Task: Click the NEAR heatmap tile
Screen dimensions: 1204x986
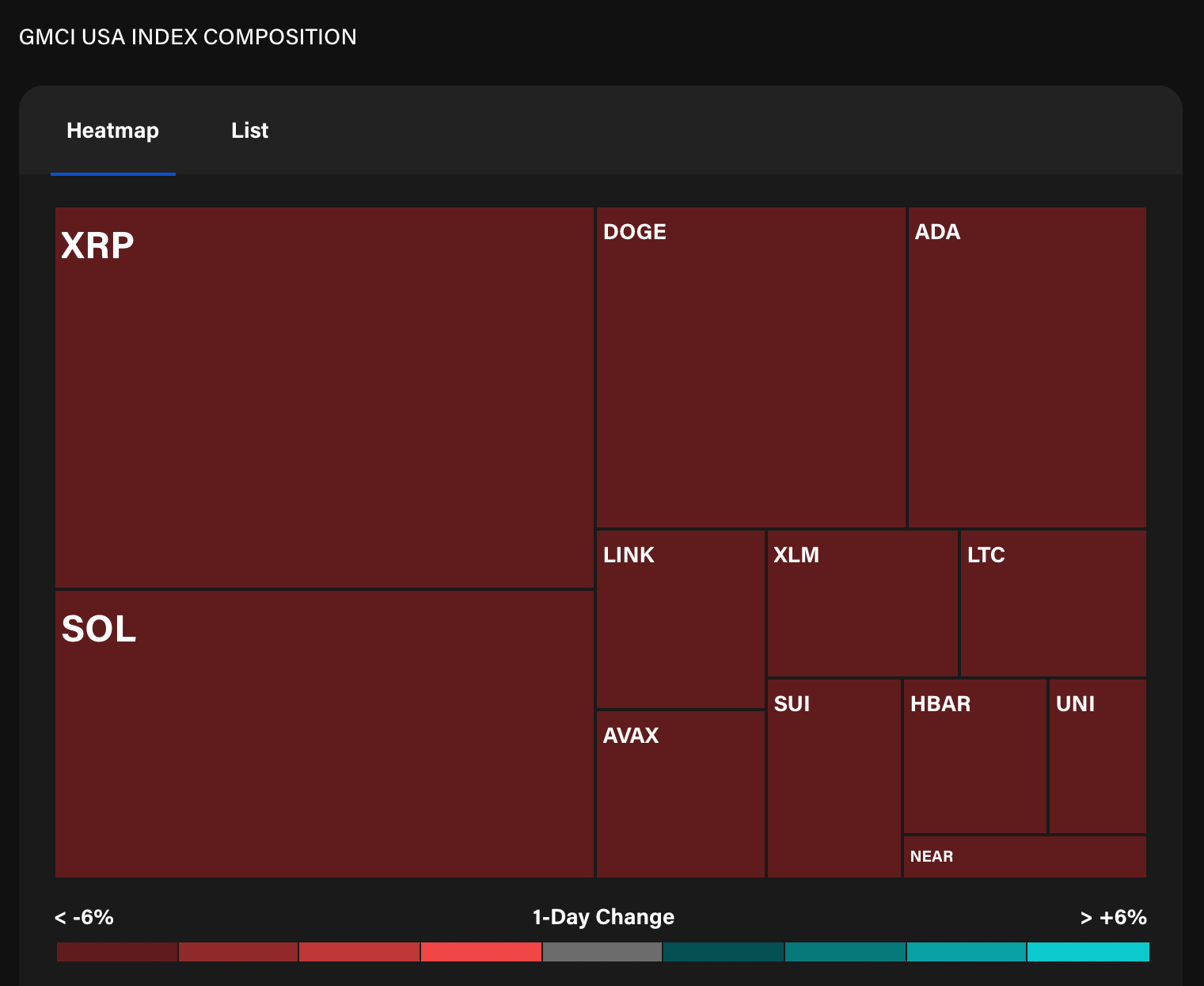Action: (1025, 857)
